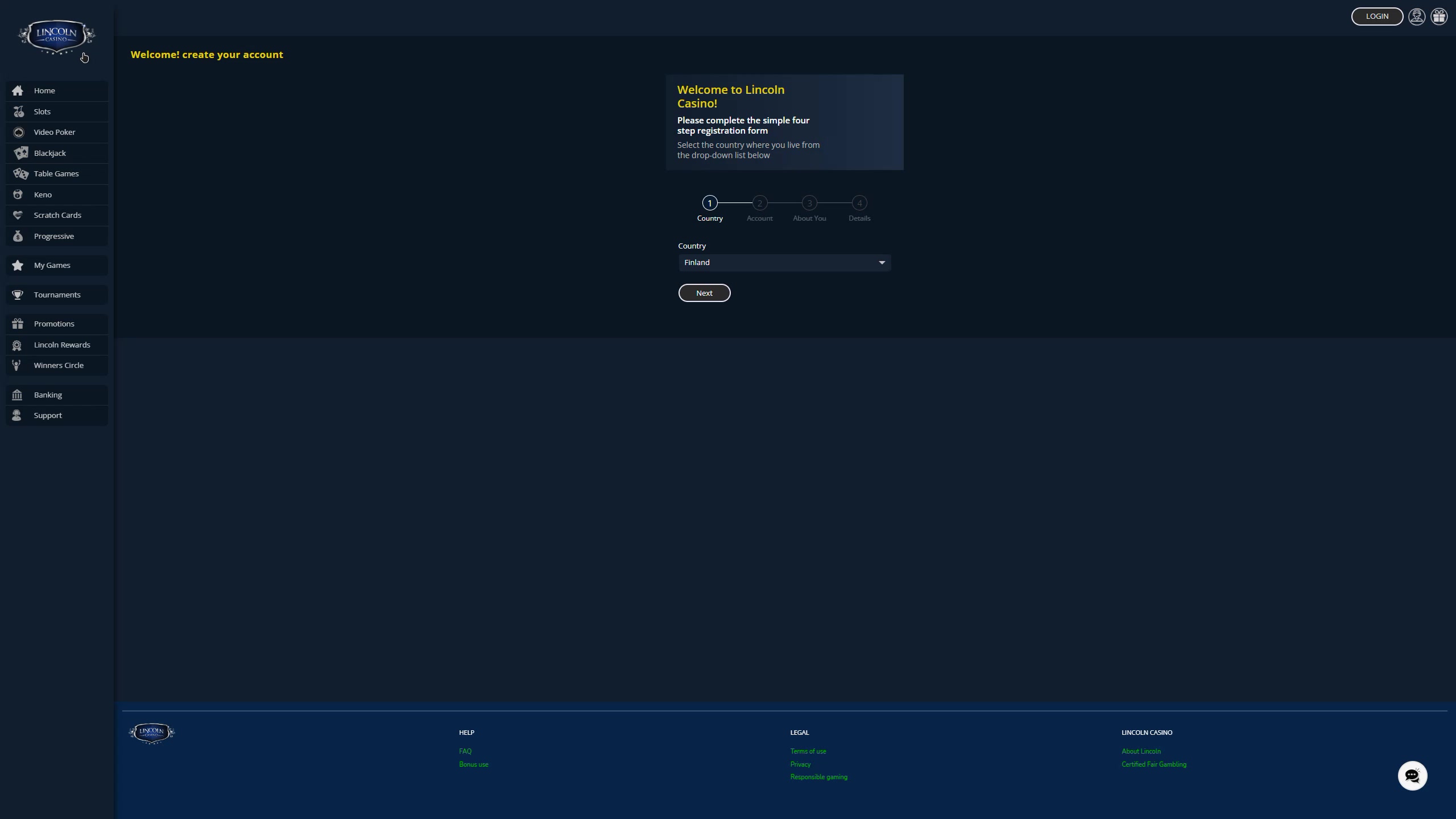Open Certified Fair Gambling link
This screenshot has width=1456, height=819.
click(x=1153, y=764)
